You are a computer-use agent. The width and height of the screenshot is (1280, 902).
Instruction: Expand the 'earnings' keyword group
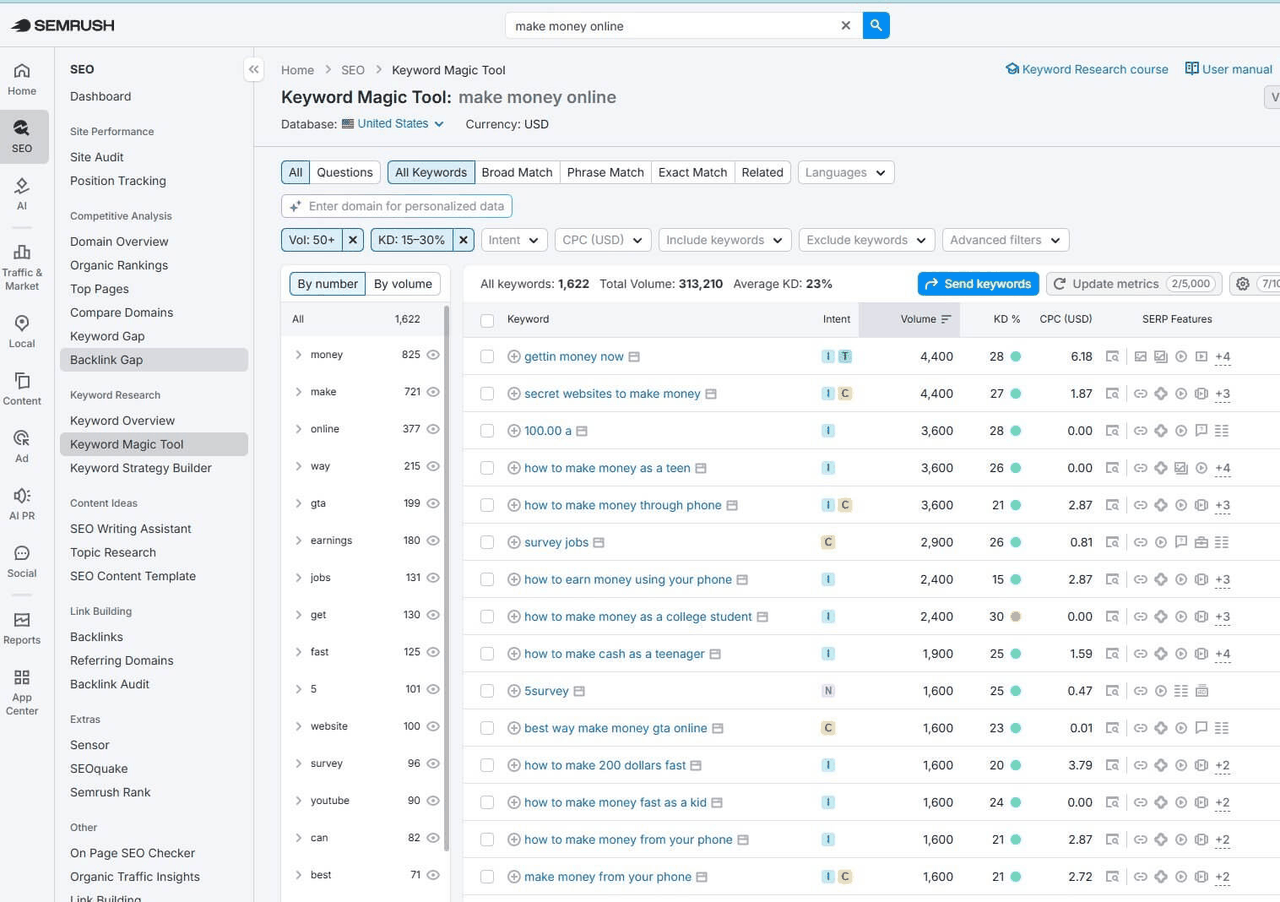click(298, 540)
